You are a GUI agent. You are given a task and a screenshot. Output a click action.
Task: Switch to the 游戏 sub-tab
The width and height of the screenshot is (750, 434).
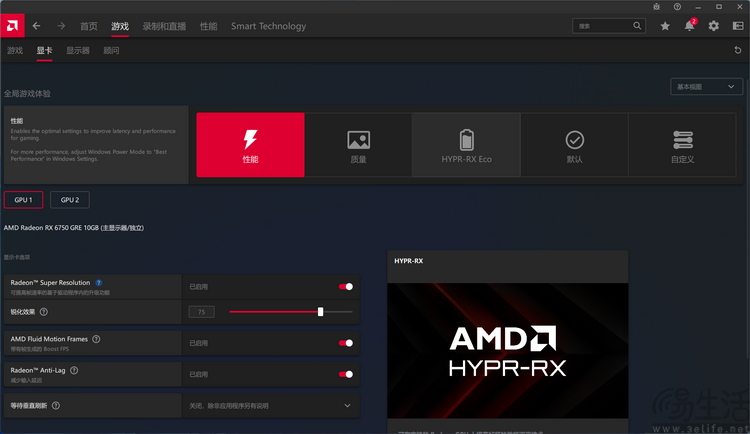[x=15, y=50]
